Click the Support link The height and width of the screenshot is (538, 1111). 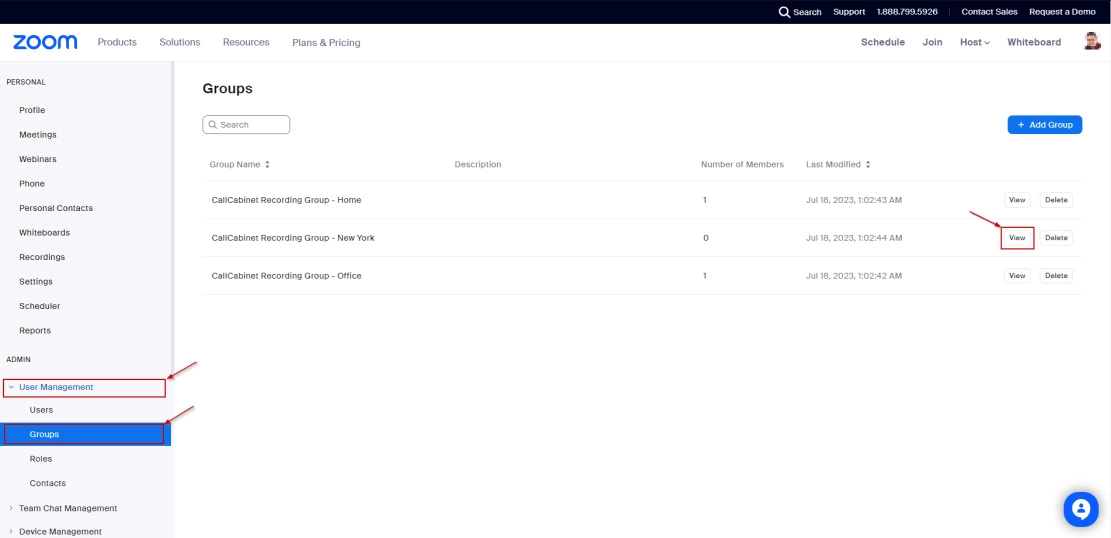(849, 12)
